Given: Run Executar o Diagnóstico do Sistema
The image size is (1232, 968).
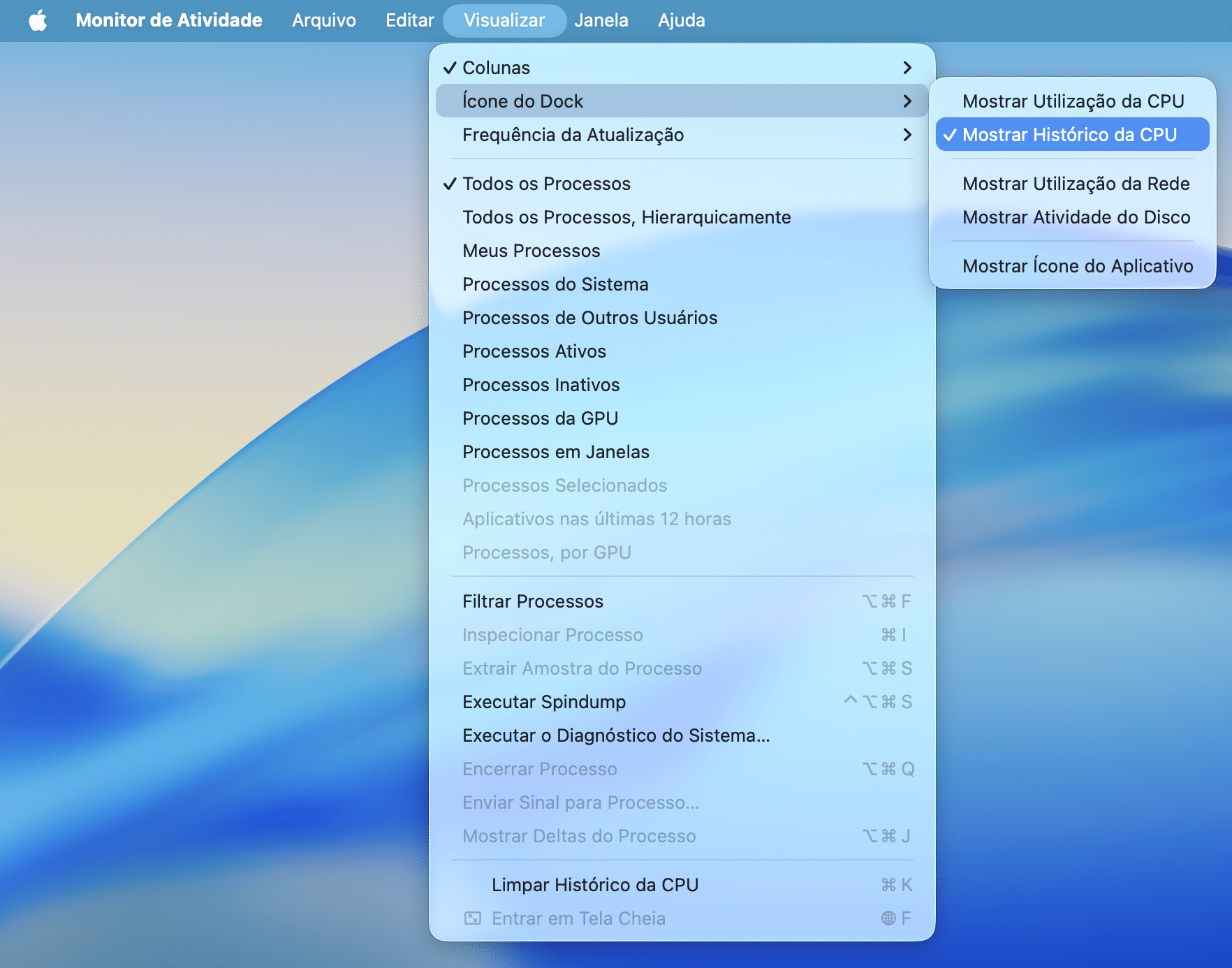Looking at the screenshot, I should point(616,735).
